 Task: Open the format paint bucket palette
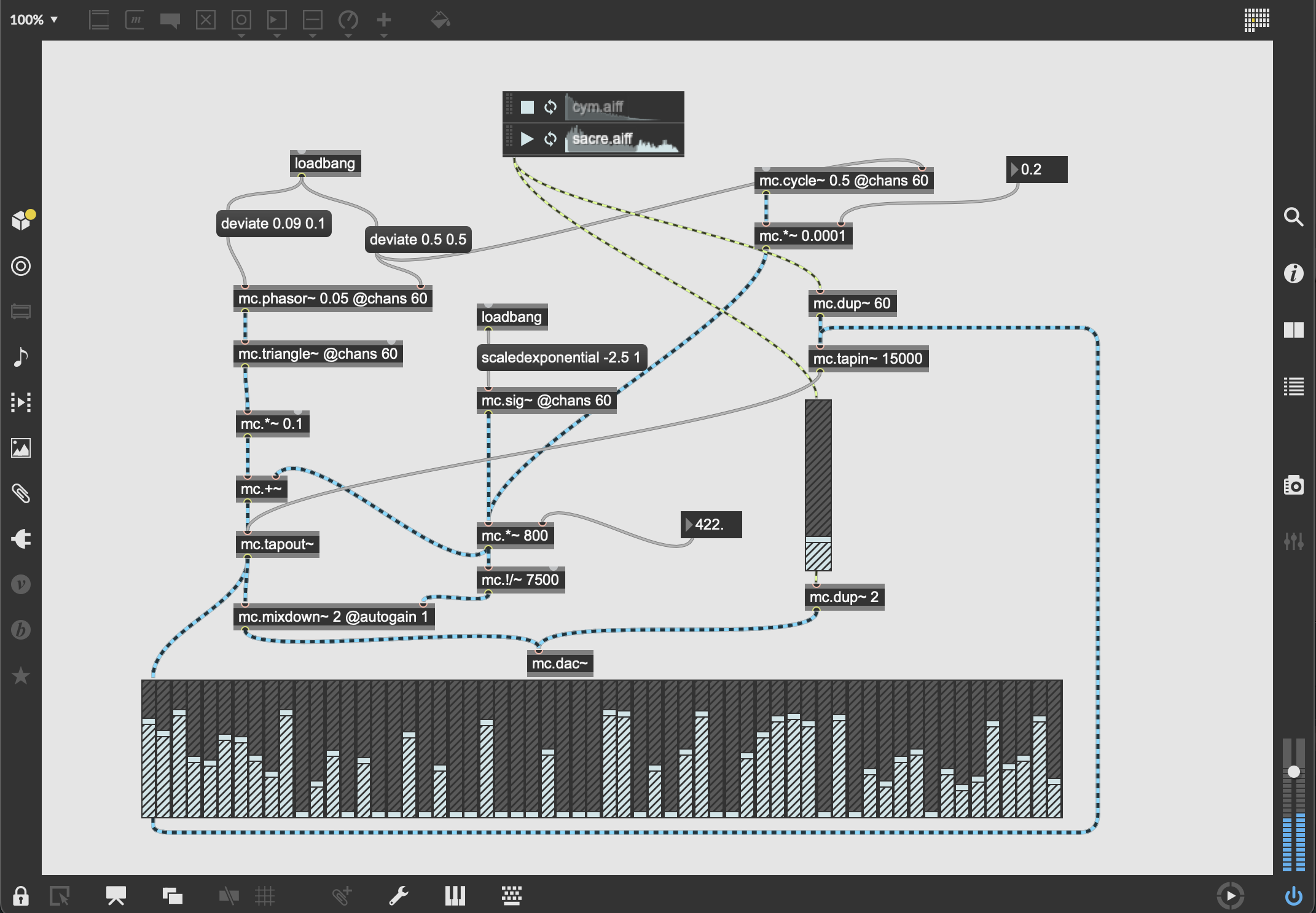pyautogui.click(x=441, y=20)
